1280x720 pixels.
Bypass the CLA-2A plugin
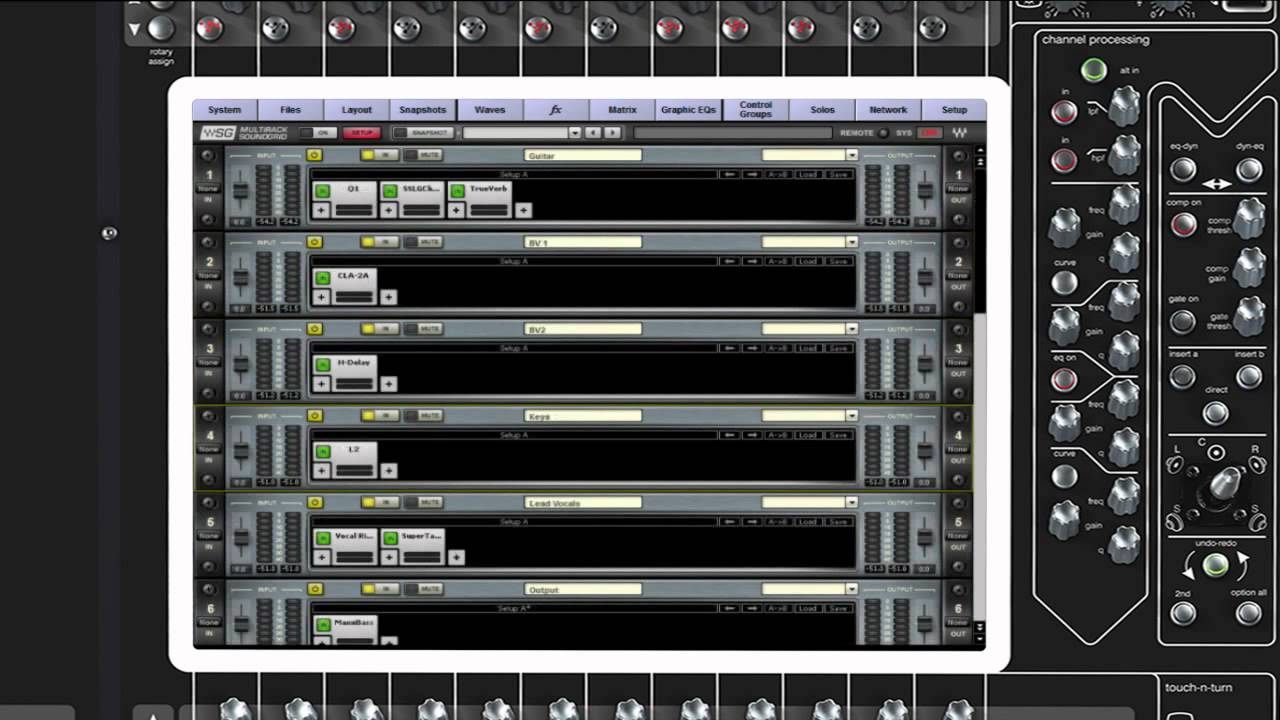322,278
